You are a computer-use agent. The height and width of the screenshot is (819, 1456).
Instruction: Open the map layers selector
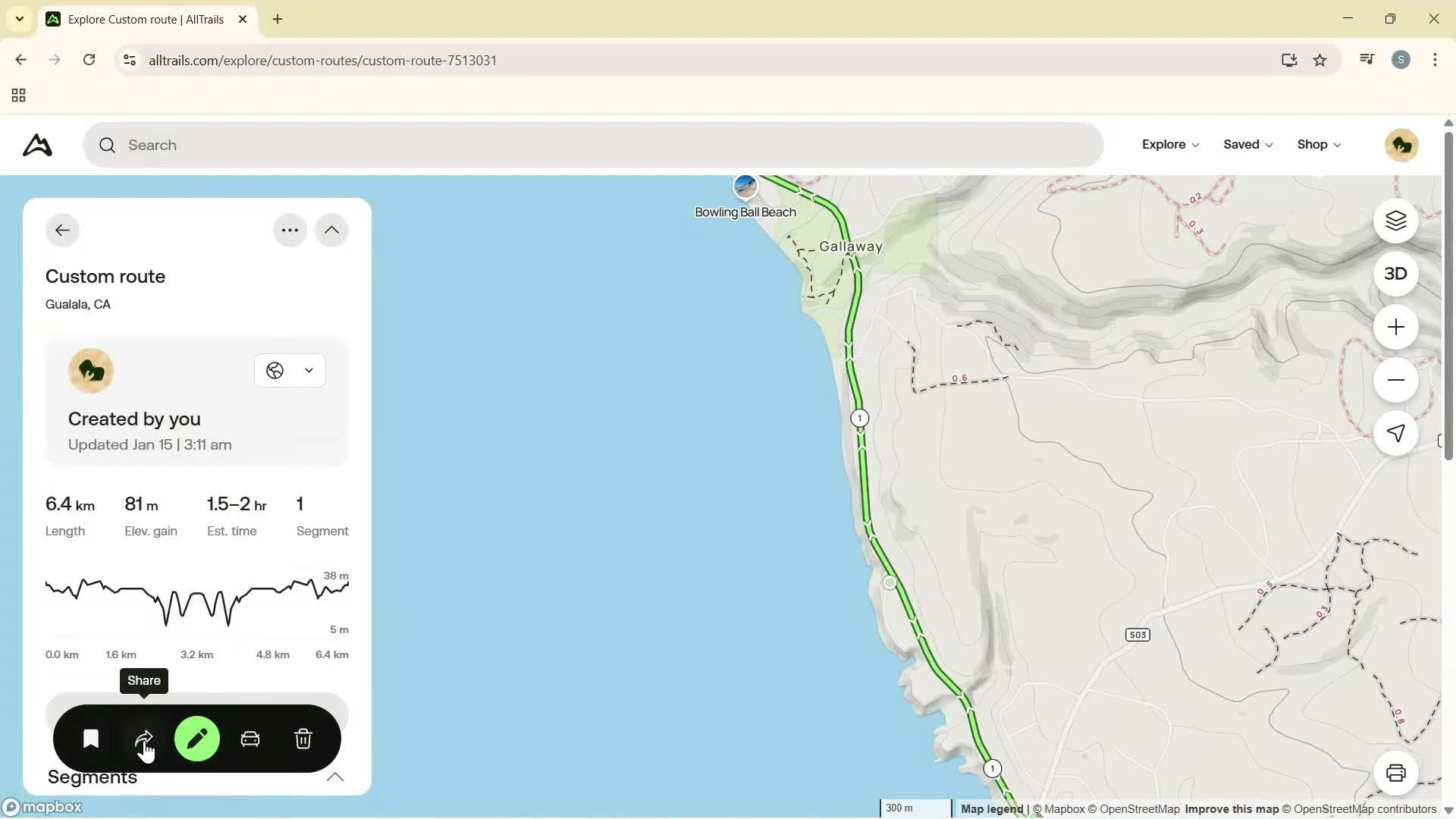click(1396, 221)
